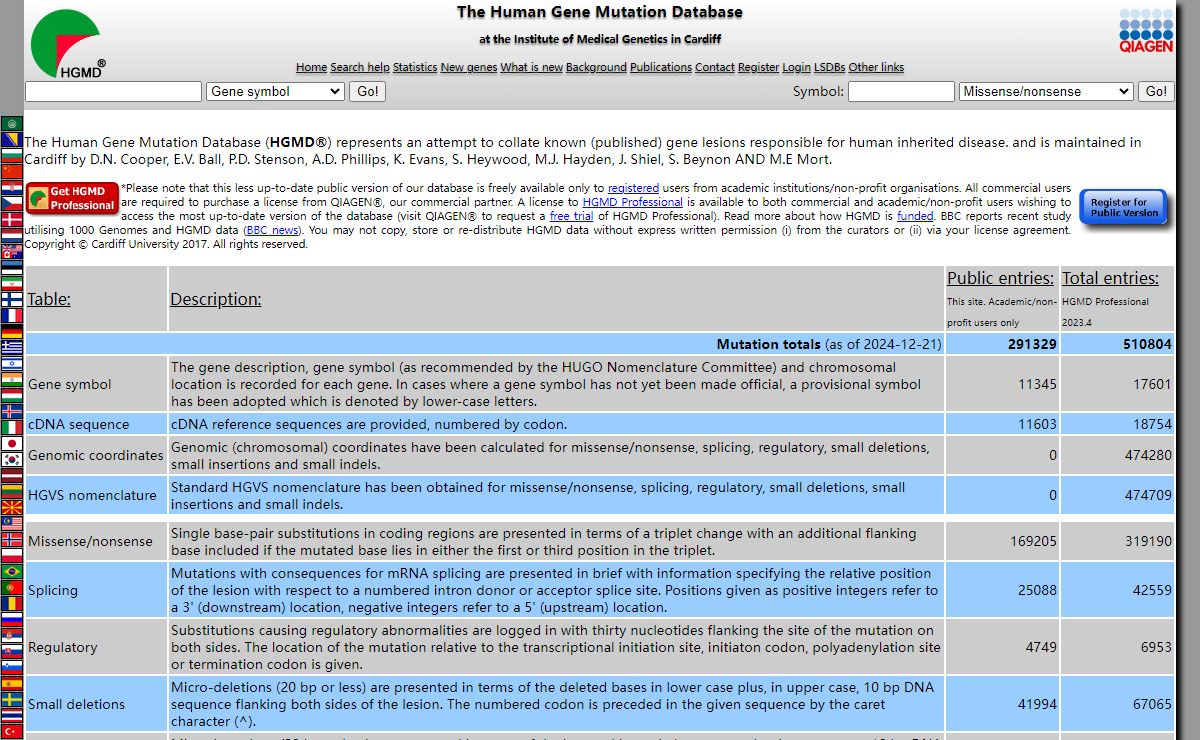Select the Macedonian flag translation
Screen dimensions: 1200x740
coord(12,507)
